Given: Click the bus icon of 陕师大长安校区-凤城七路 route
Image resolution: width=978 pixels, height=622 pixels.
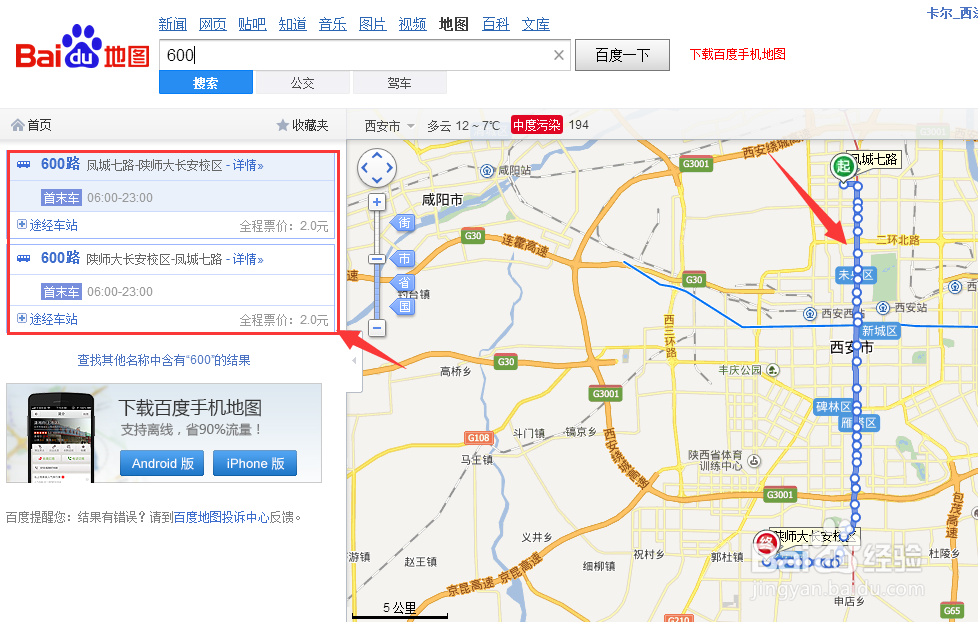Looking at the screenshot, I should click(x=24, y=258).
